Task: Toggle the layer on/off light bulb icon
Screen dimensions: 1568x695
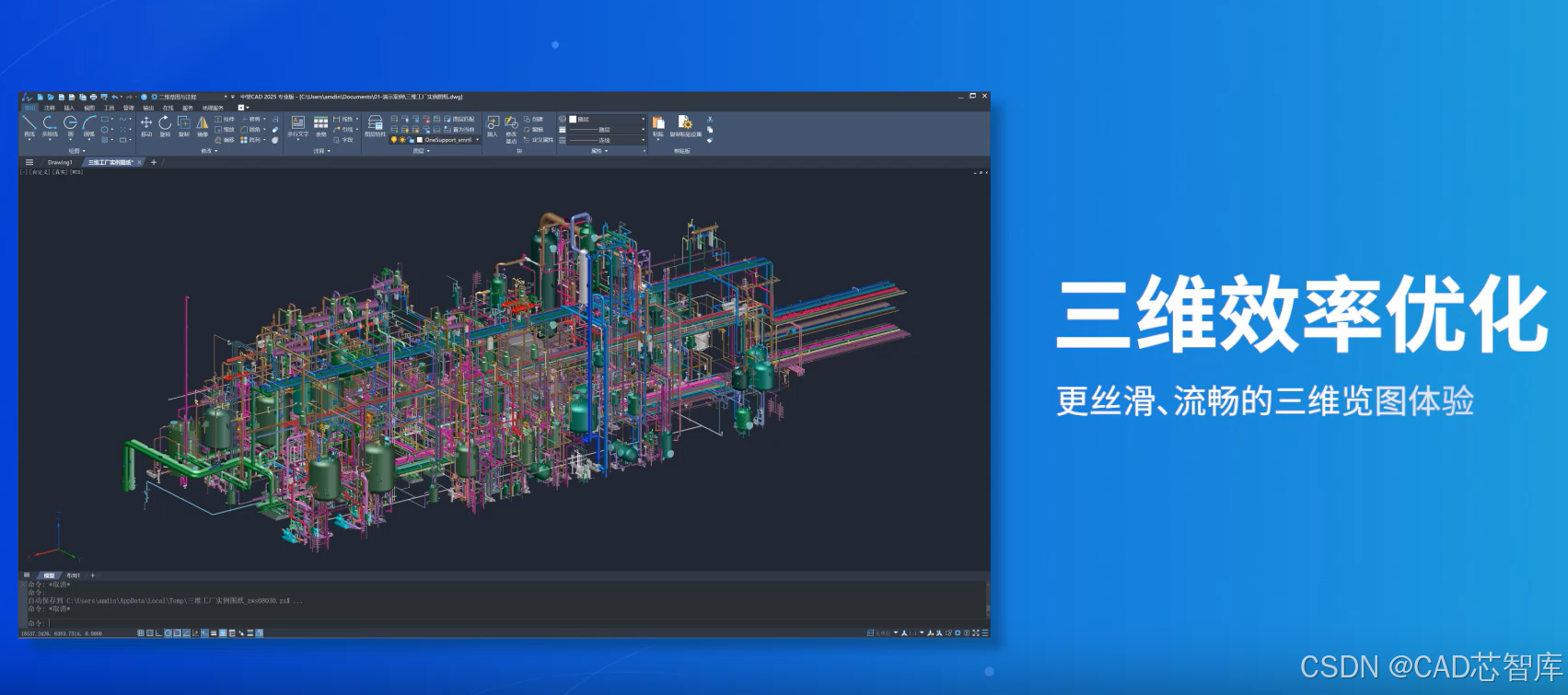Action: 393,140
